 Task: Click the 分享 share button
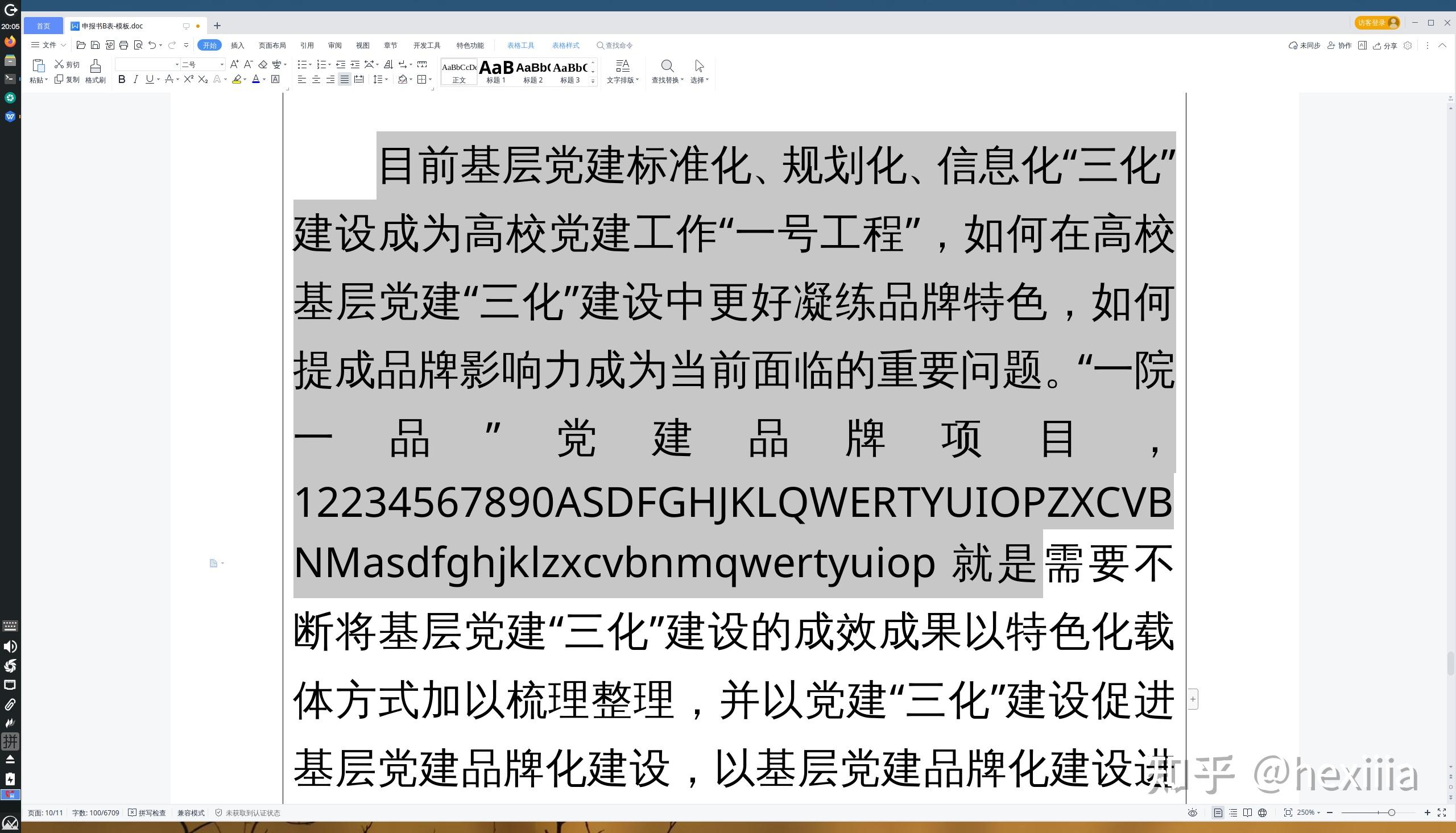click(1385, 45)
